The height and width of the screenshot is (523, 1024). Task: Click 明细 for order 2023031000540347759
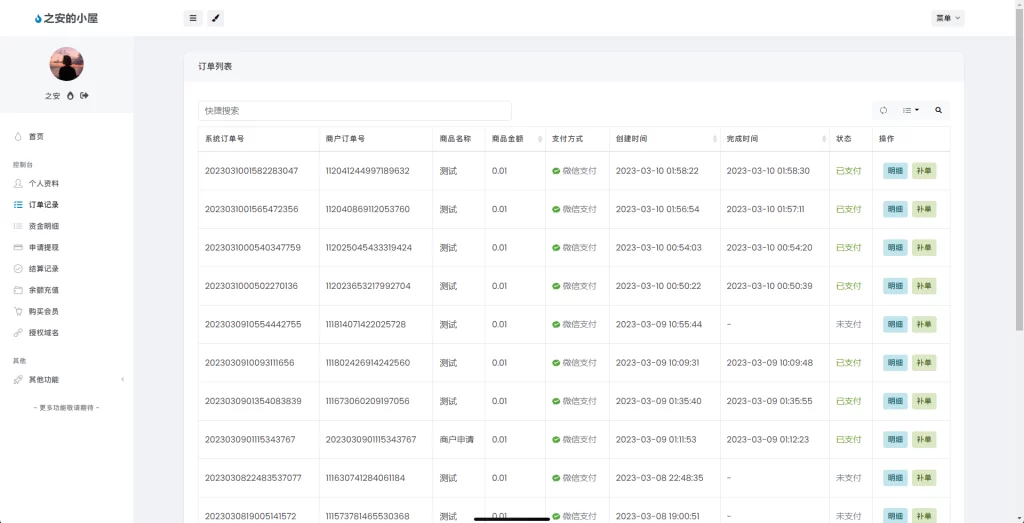tap(895, 248)
